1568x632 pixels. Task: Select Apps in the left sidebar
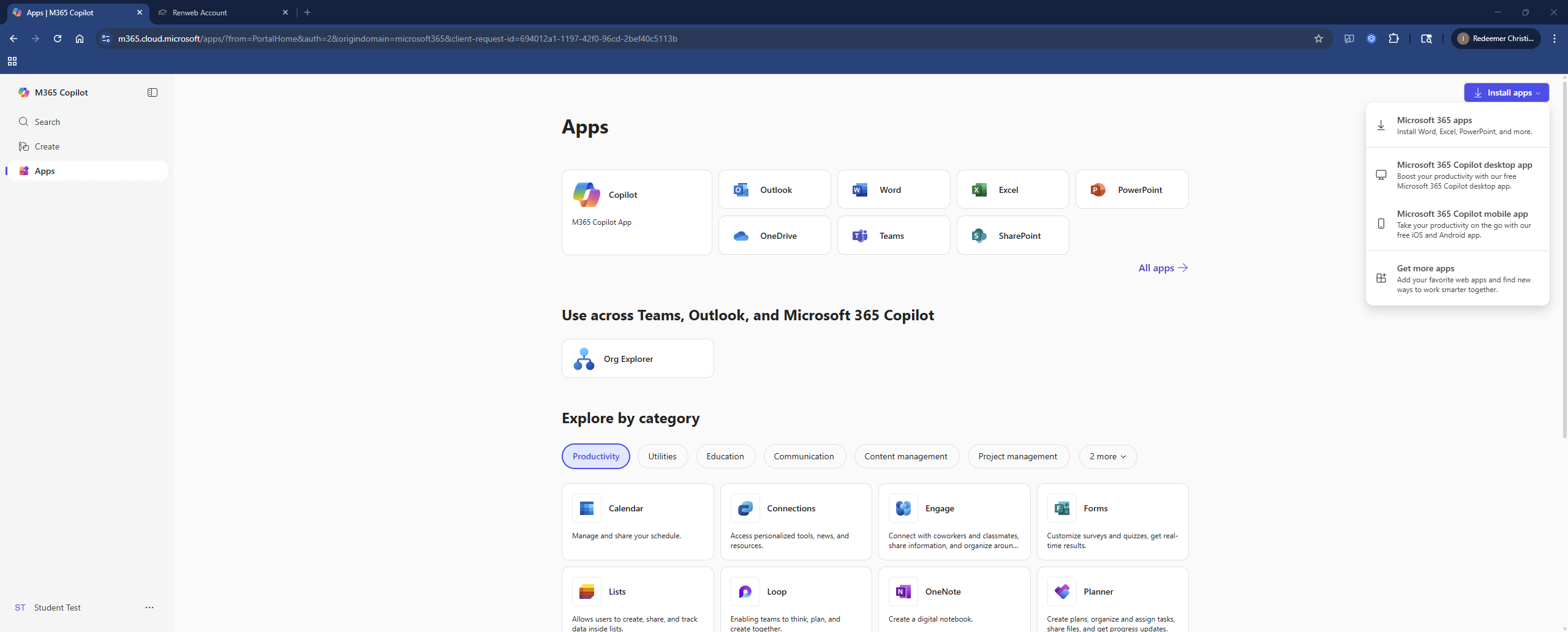tap(87, 171)
